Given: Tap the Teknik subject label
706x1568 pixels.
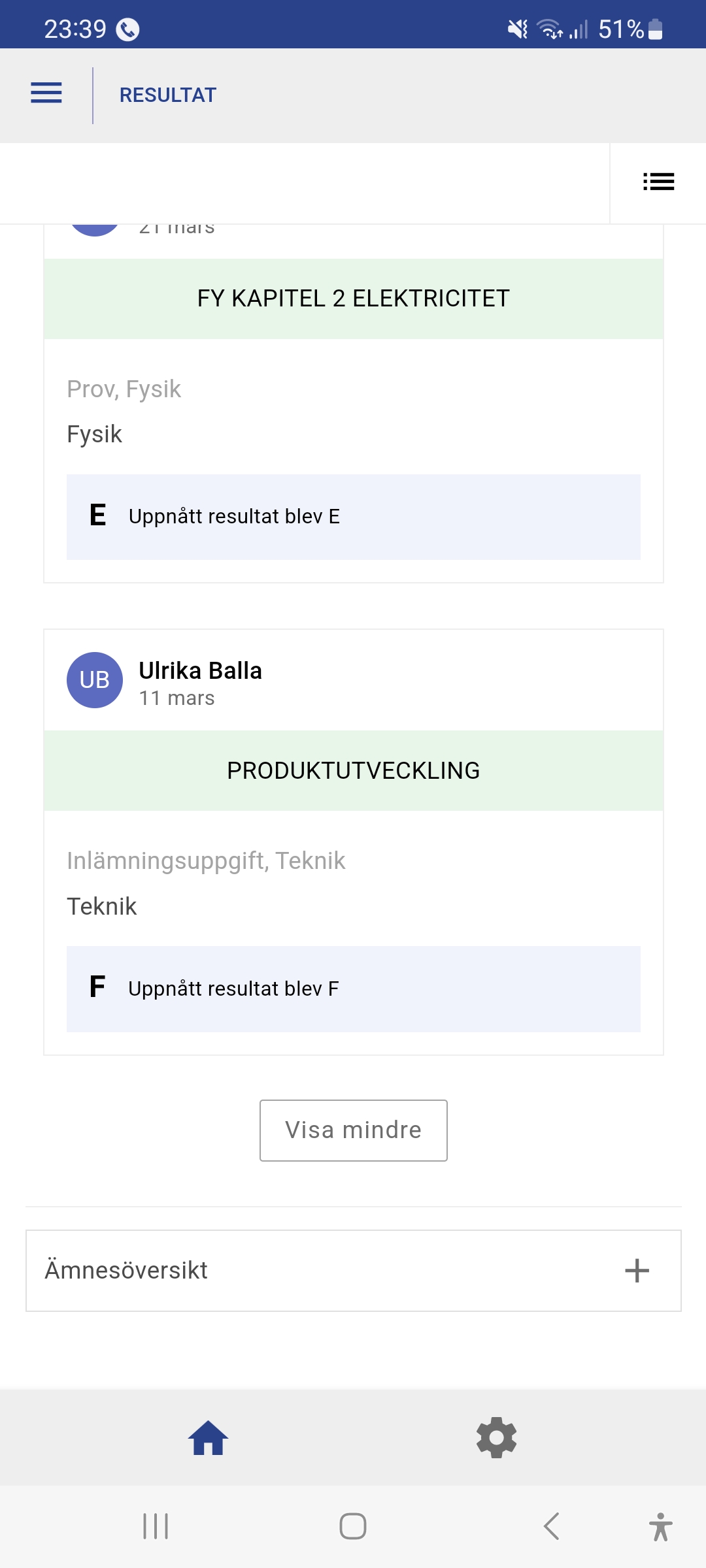Looking at the screenshot, I should (x=102, y=907).
